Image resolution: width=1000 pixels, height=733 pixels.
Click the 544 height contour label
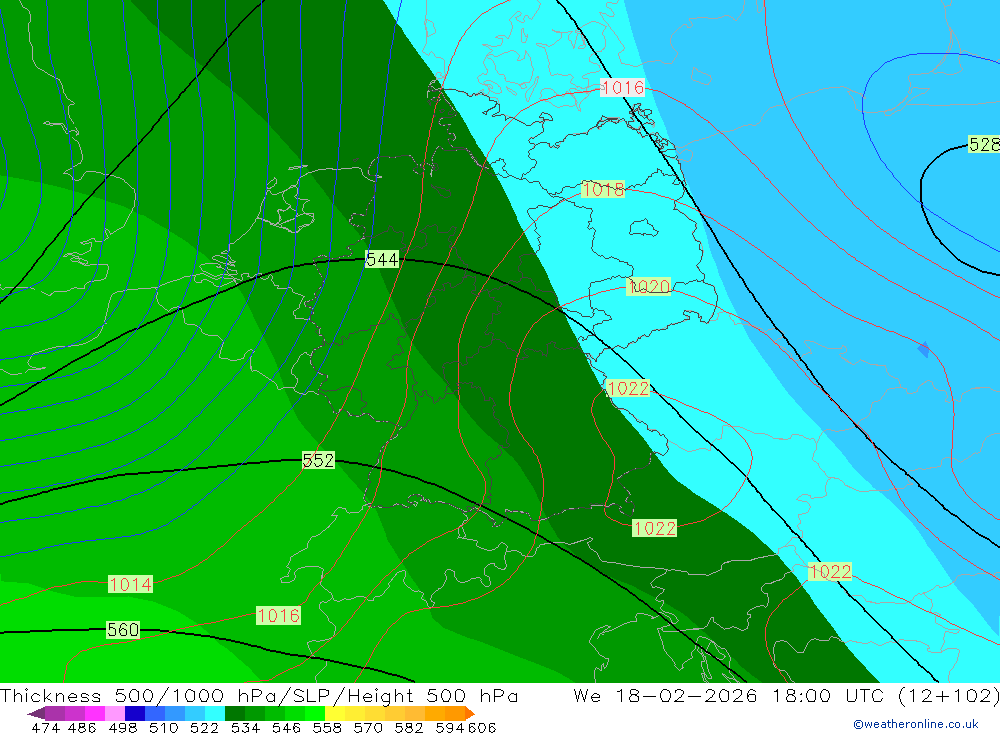pyautogui.click(x=382, y=260)
